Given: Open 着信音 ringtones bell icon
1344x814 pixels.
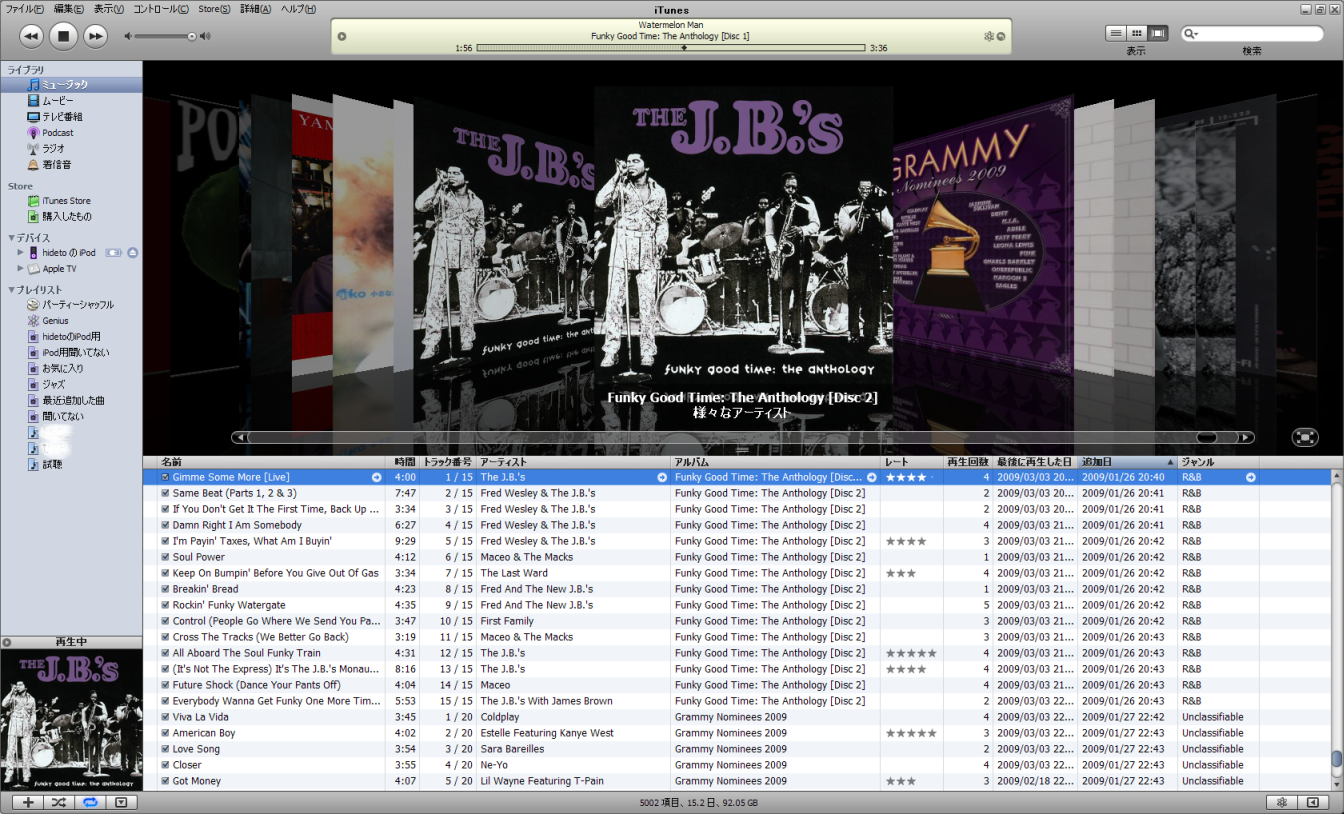Looking at the screenshot, I should click(x=34, y=165).
